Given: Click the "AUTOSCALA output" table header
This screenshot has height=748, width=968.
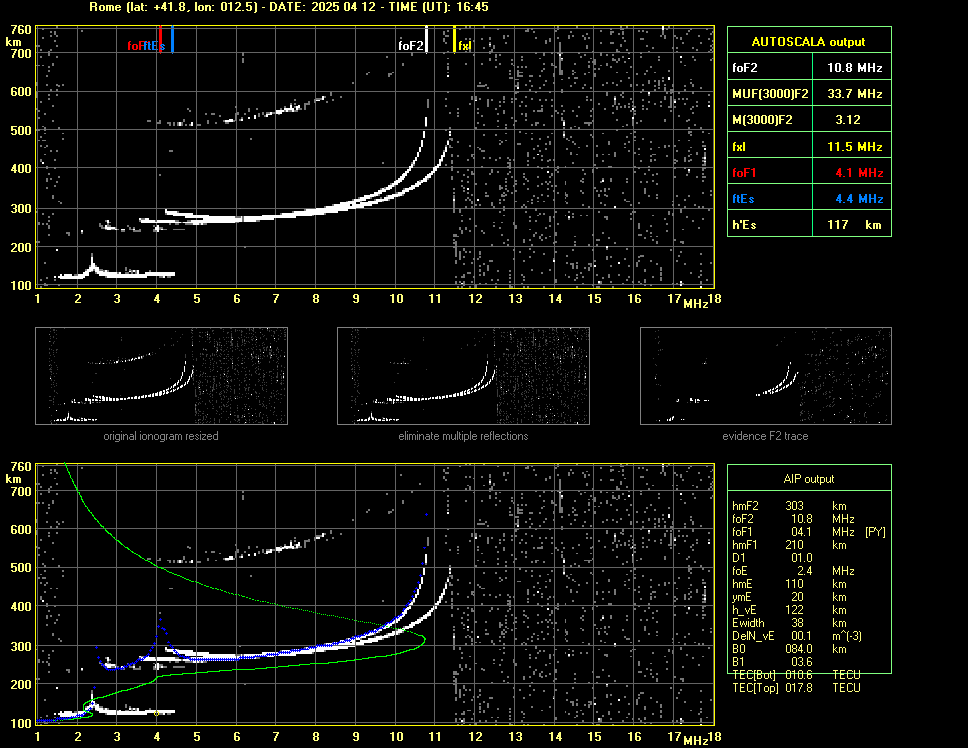Looking at the screenshot, I should [x=808, y=42].
